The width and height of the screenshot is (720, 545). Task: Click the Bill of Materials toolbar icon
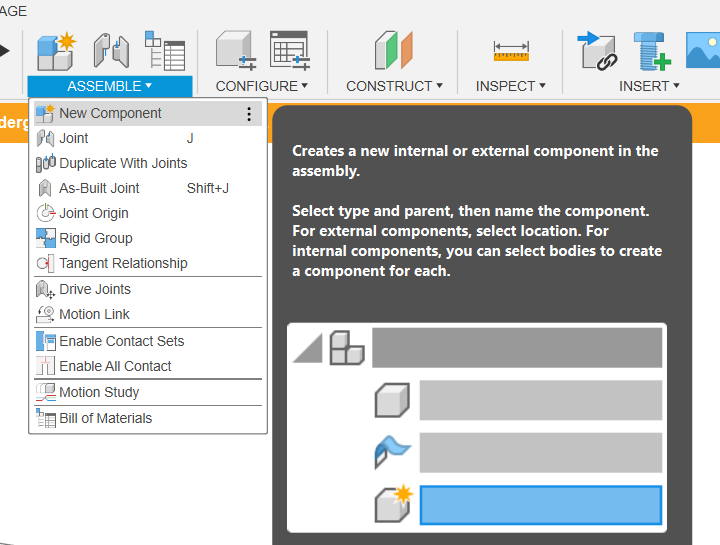165,51
